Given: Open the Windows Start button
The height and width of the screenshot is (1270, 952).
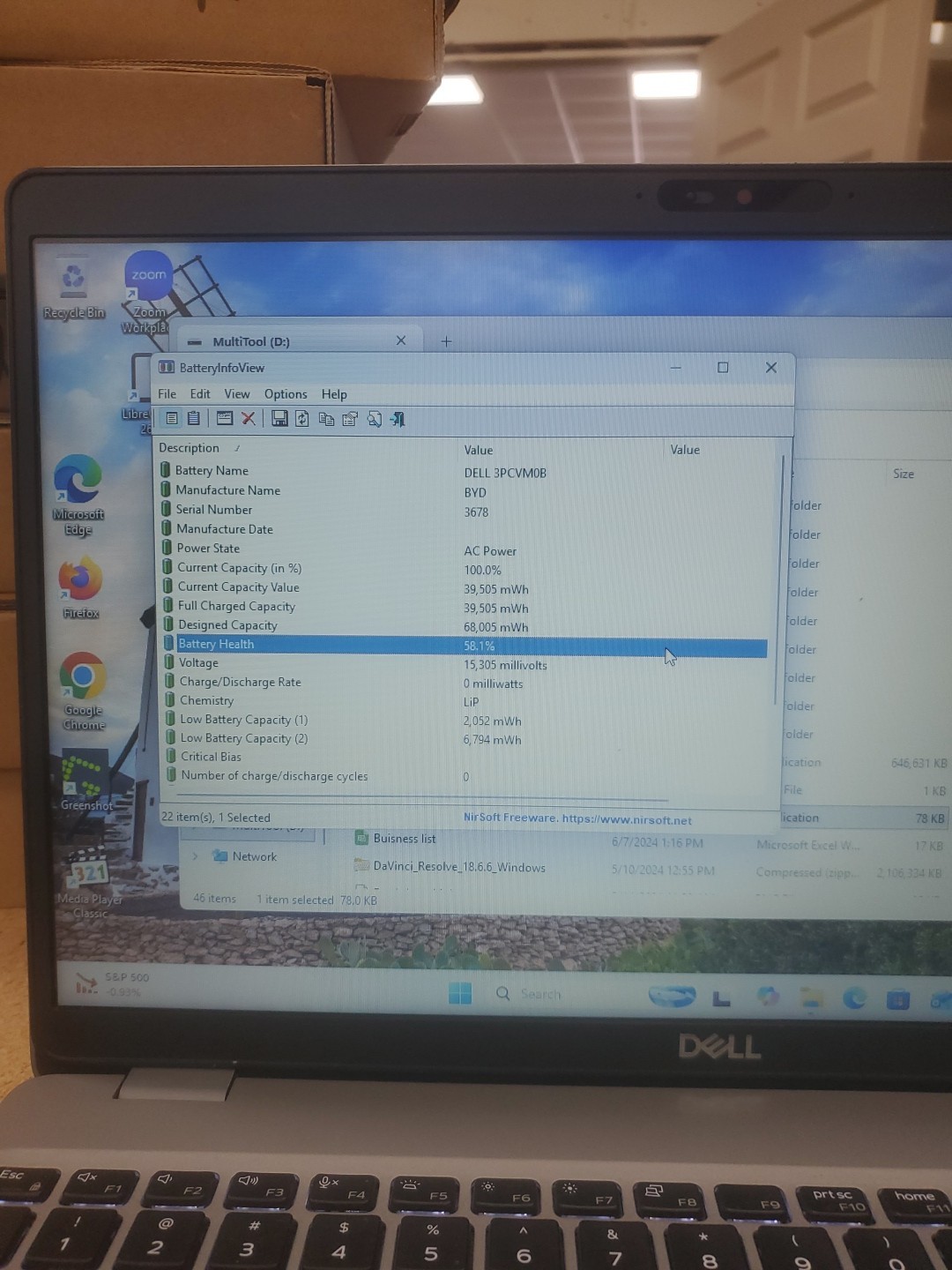Looking at the screenshot, I should [460, 993].
